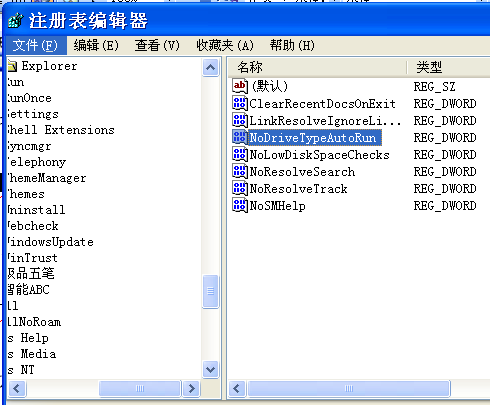Click the tree pane's scroll down arrow
This screenshot has height=405, width=490.
click(211, 369)
